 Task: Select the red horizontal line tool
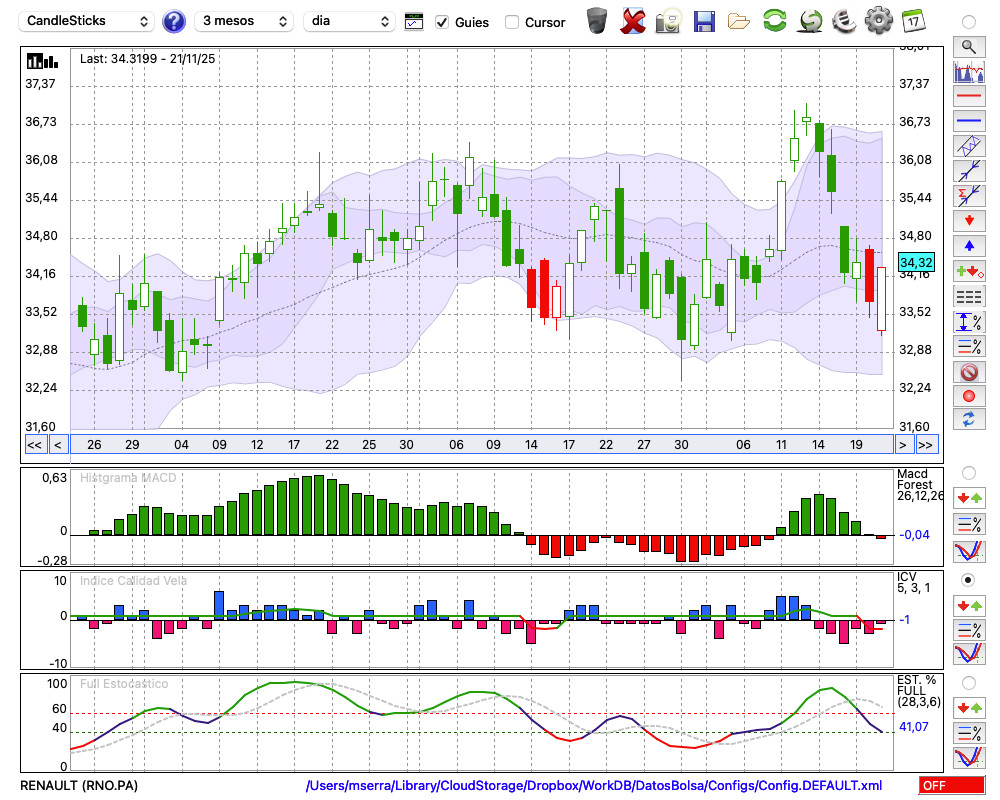click(x=968, y=97)
